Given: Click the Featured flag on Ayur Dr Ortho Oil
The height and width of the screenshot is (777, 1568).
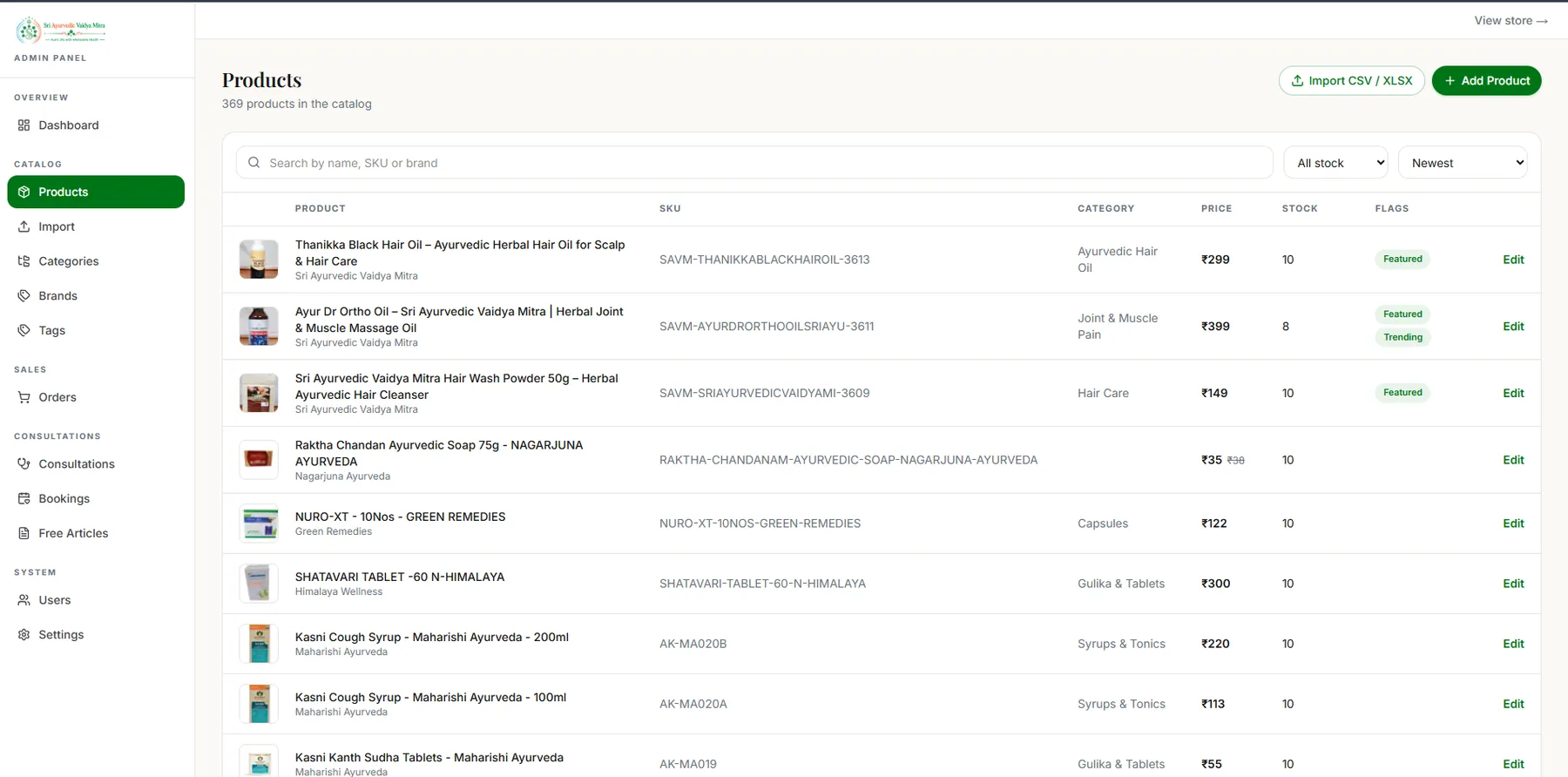Looking at the screenshot, I should 1402,314.
